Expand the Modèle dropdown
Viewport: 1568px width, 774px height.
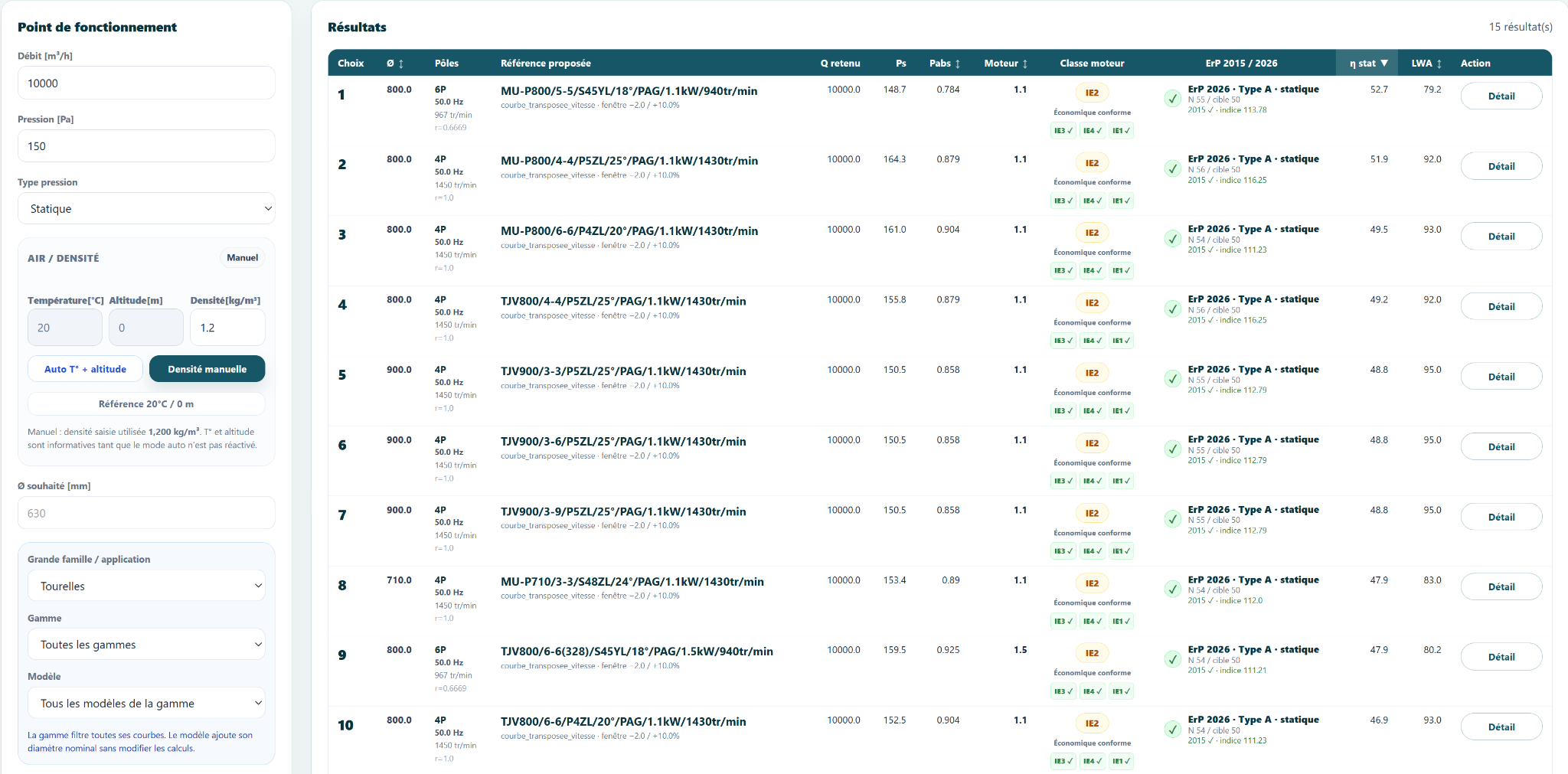pyautogui.click(x=146, y=704)
